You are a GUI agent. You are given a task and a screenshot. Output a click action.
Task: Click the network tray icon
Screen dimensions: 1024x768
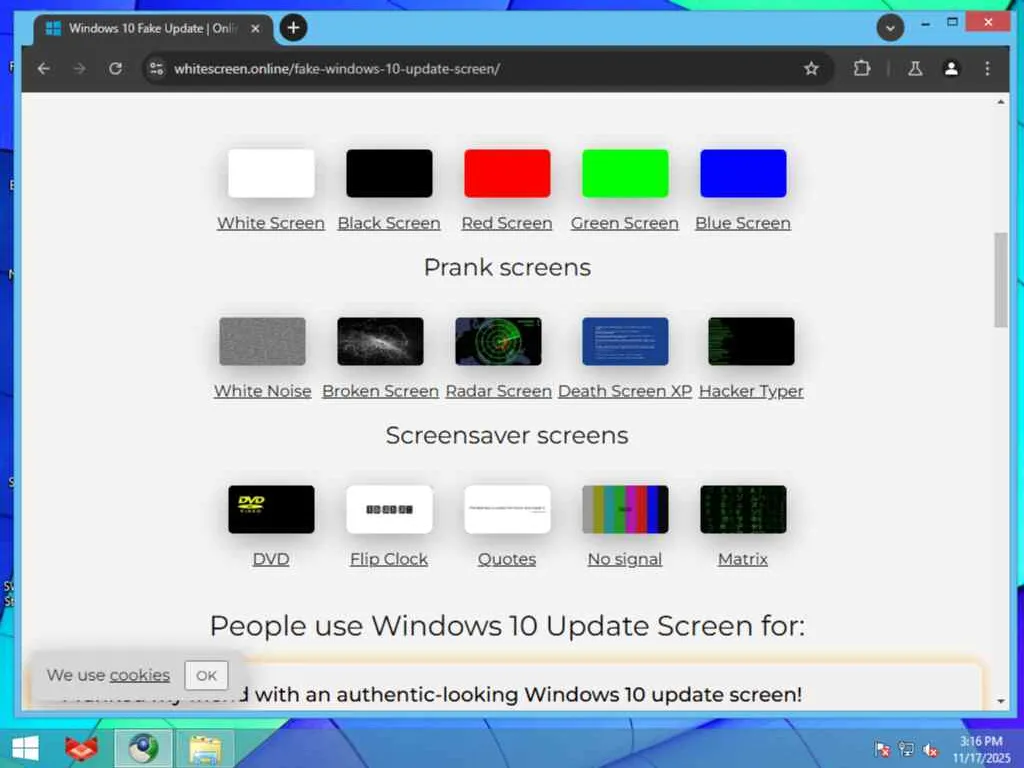pyautogui.click(x=906, y=749)
